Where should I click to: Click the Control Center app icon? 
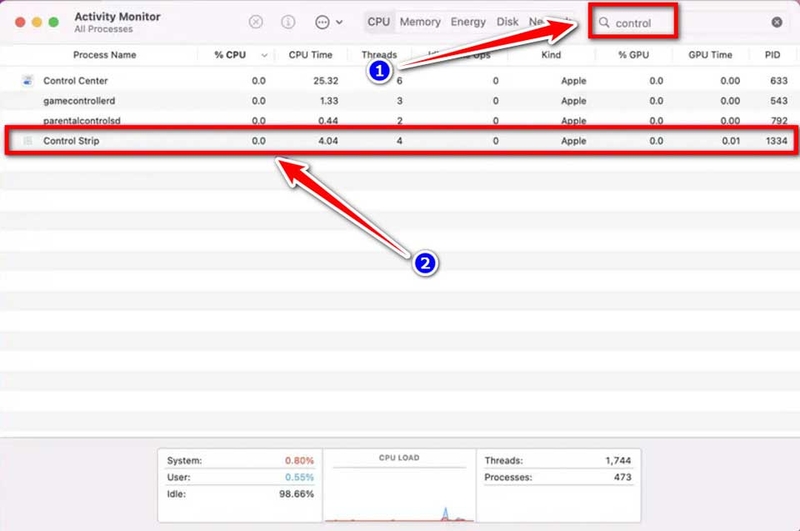click(27, 81)
